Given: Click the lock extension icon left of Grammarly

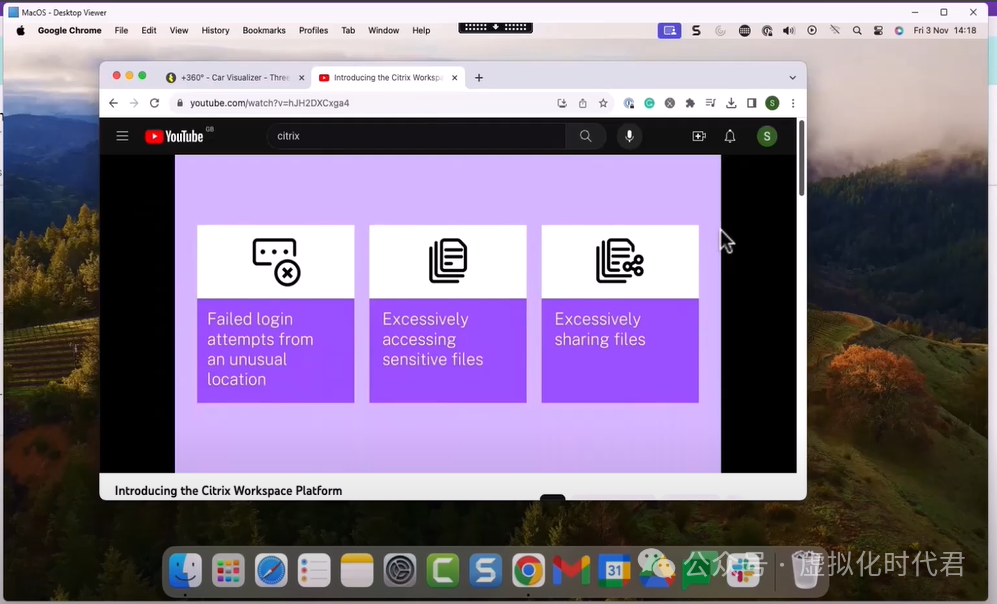Looking at the screenshot, I should [x=629, y=103].
